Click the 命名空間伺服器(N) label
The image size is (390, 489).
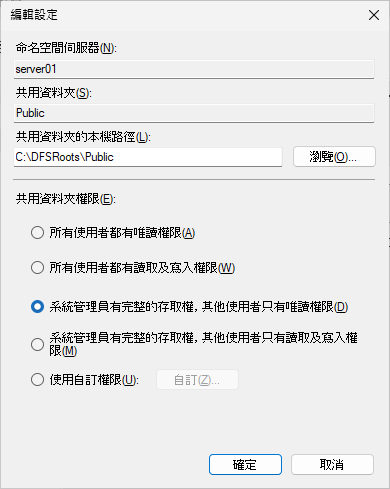[66, 48]
